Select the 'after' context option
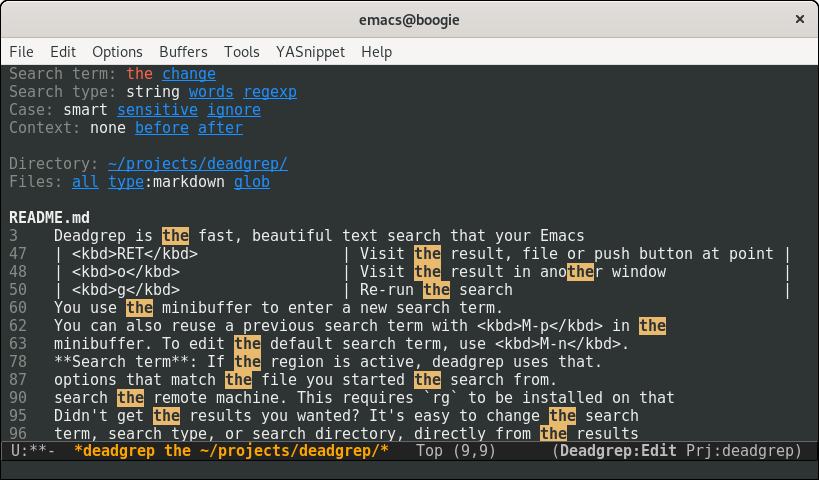Viewport: 819px width, 480px height. click(x=219, y=128)
